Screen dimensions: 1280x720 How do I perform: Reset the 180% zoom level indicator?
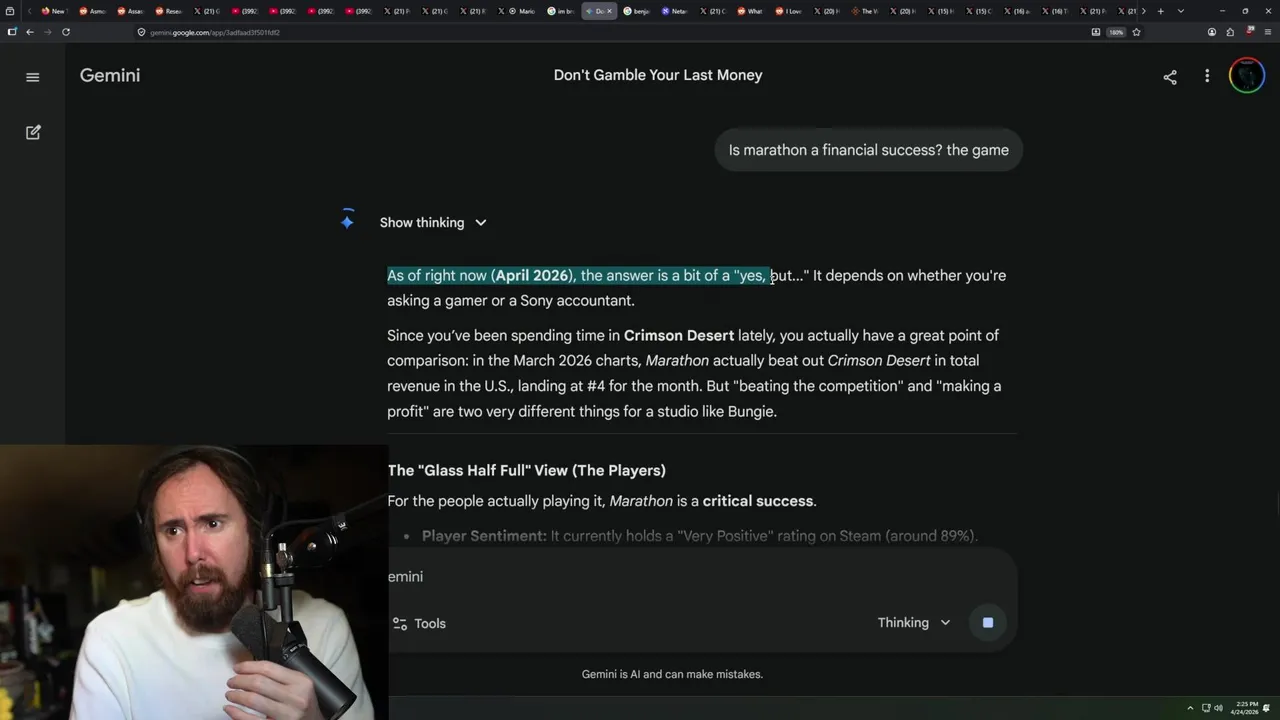pos(1116,32)
